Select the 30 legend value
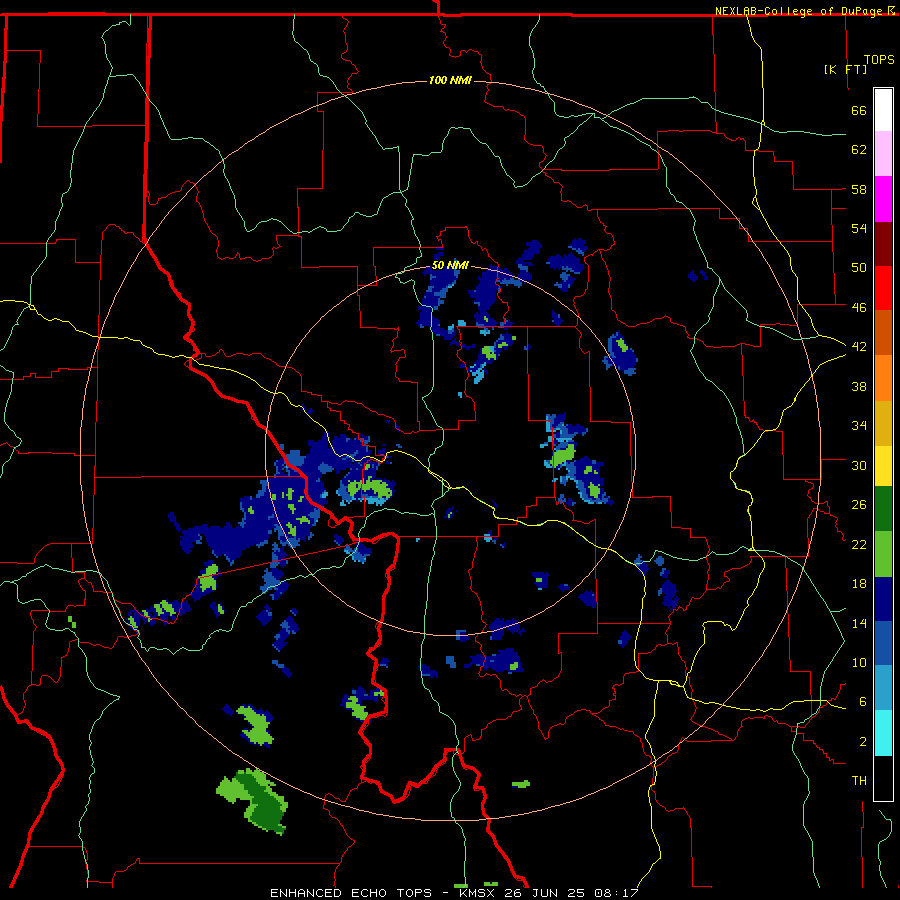 coord(859,465)
